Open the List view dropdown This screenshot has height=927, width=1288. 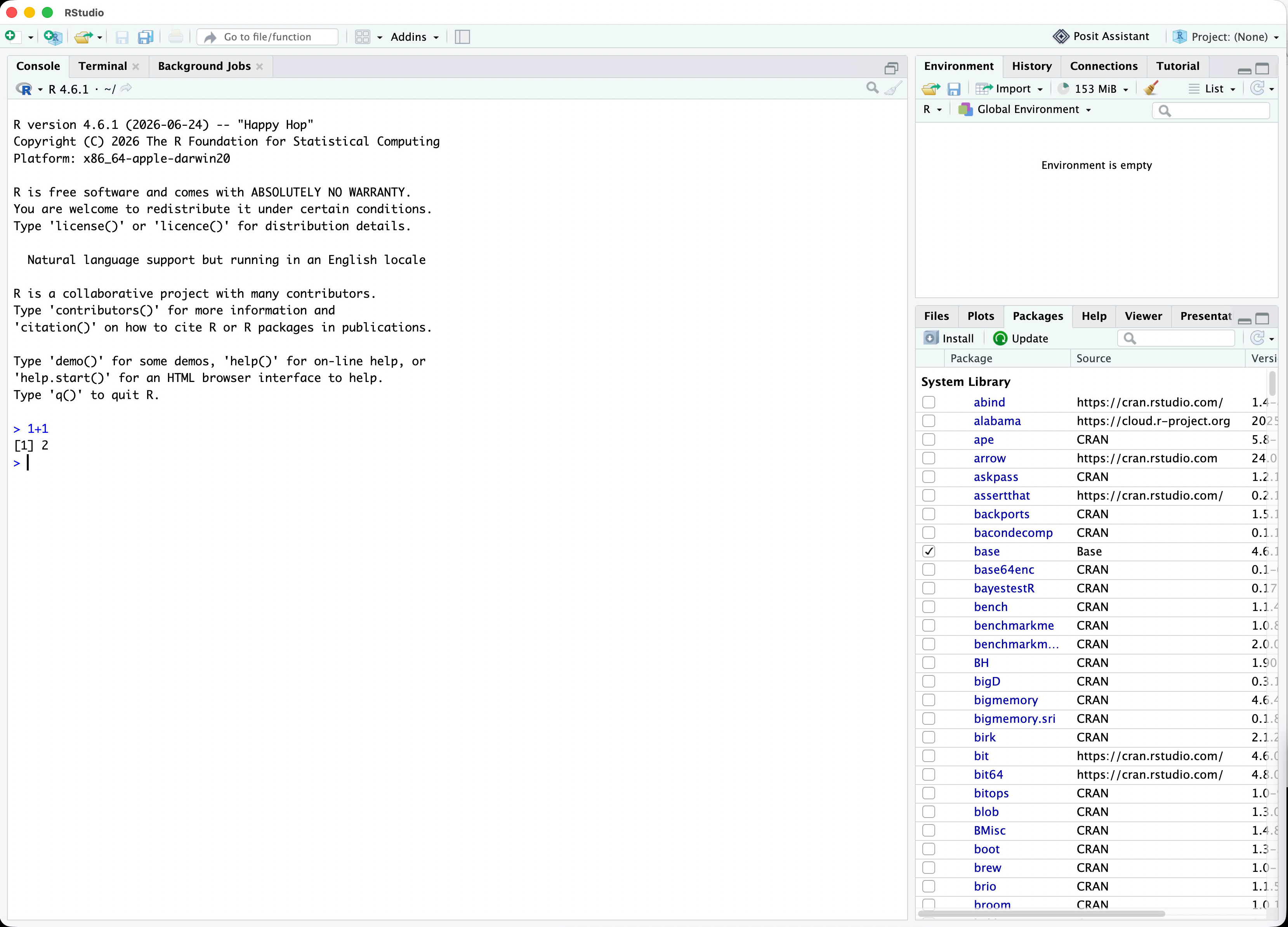tap(1212, 89)
